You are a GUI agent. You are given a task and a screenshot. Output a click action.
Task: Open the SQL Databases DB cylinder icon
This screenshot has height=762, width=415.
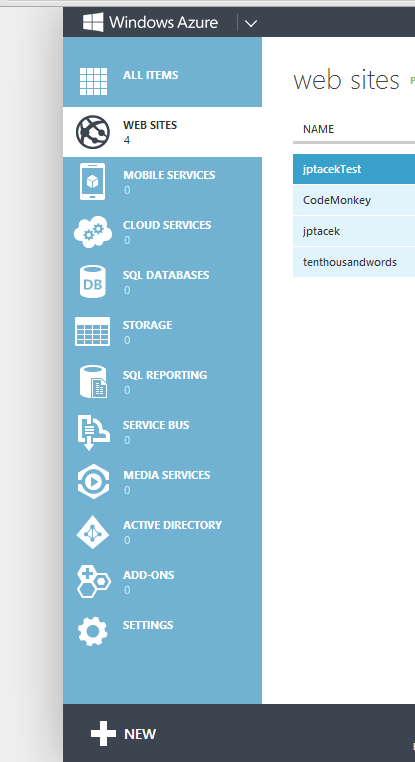[x=92, y=281]
